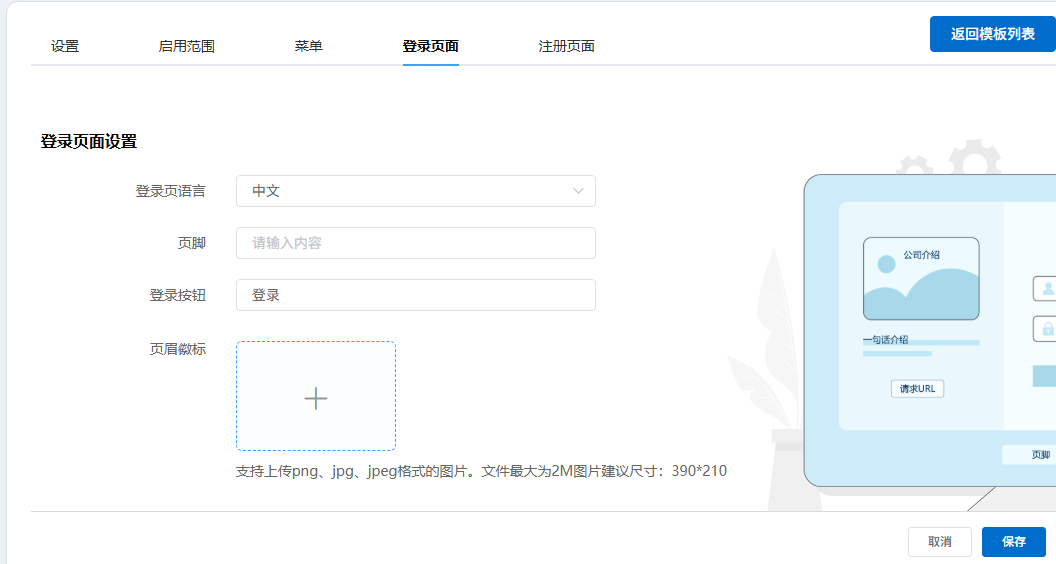Open the 设置 tab
This screenshot has width=1056, height=564.
coord(65,46)
